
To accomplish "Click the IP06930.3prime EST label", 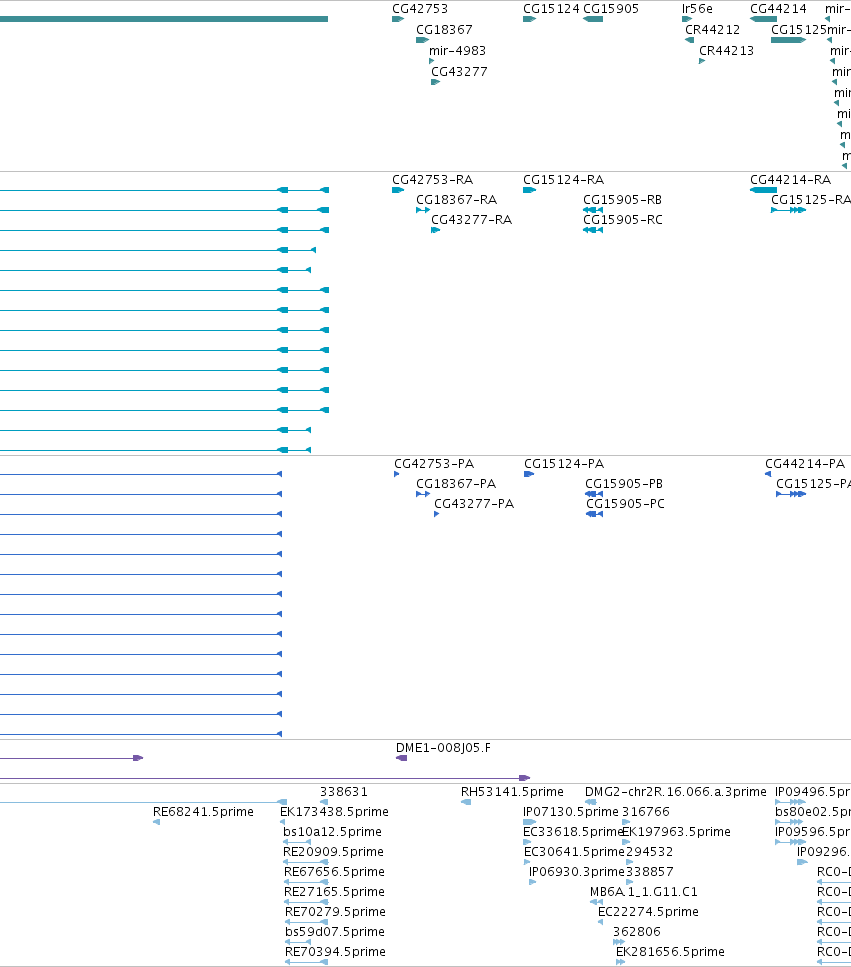I will (577, 873).
